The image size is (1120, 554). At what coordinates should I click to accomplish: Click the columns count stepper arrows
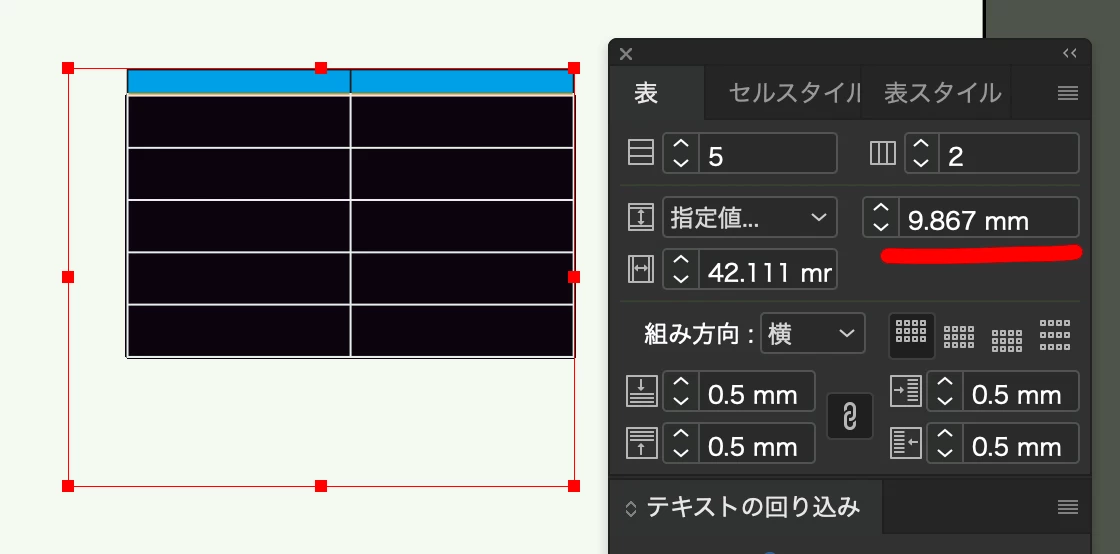click(922, 153)
